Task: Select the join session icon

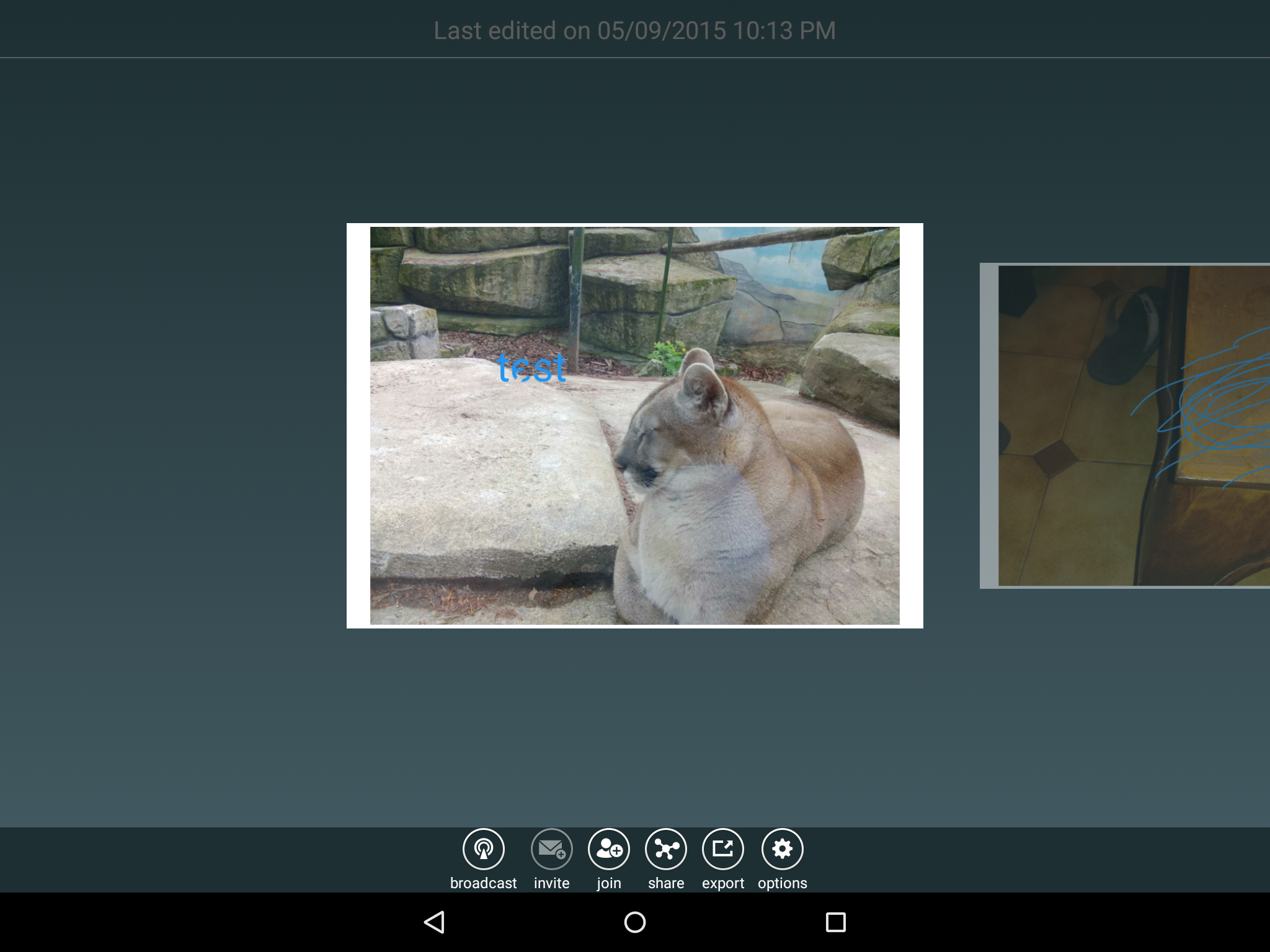Action: pyautogui.click(x=609, y=849)
